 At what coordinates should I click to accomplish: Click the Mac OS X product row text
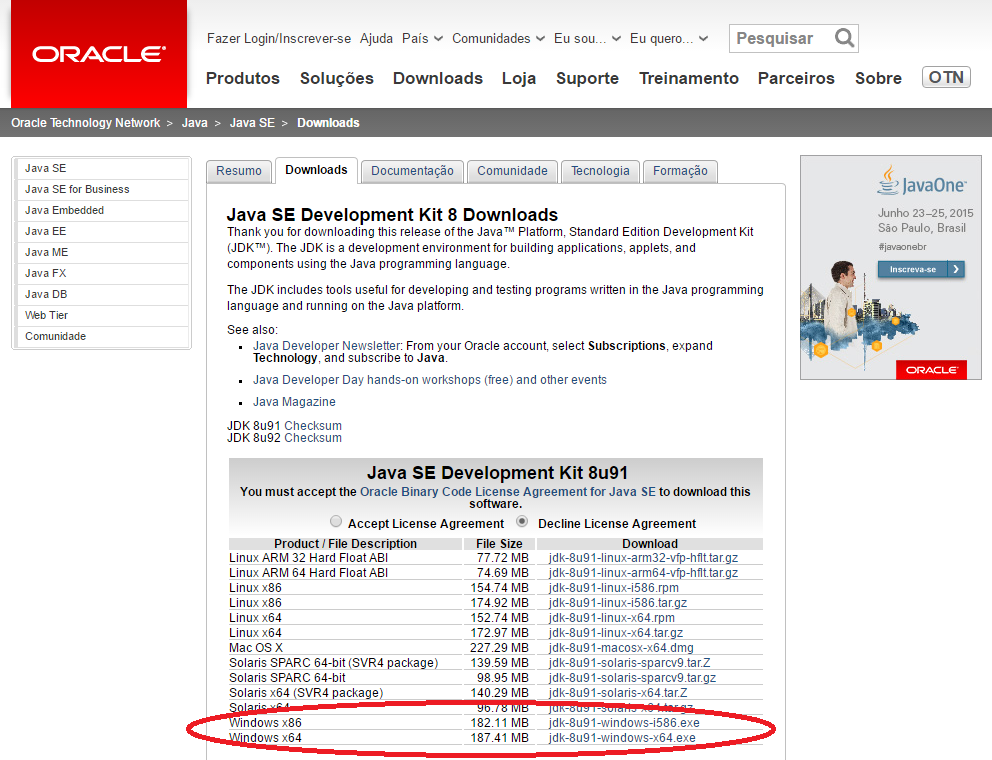click(x=256, y=648)
